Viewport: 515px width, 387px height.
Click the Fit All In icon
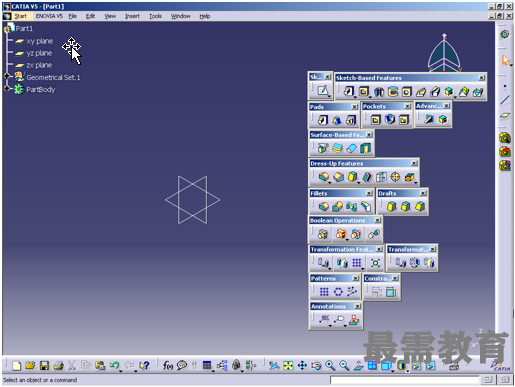(x=288, y=366)
